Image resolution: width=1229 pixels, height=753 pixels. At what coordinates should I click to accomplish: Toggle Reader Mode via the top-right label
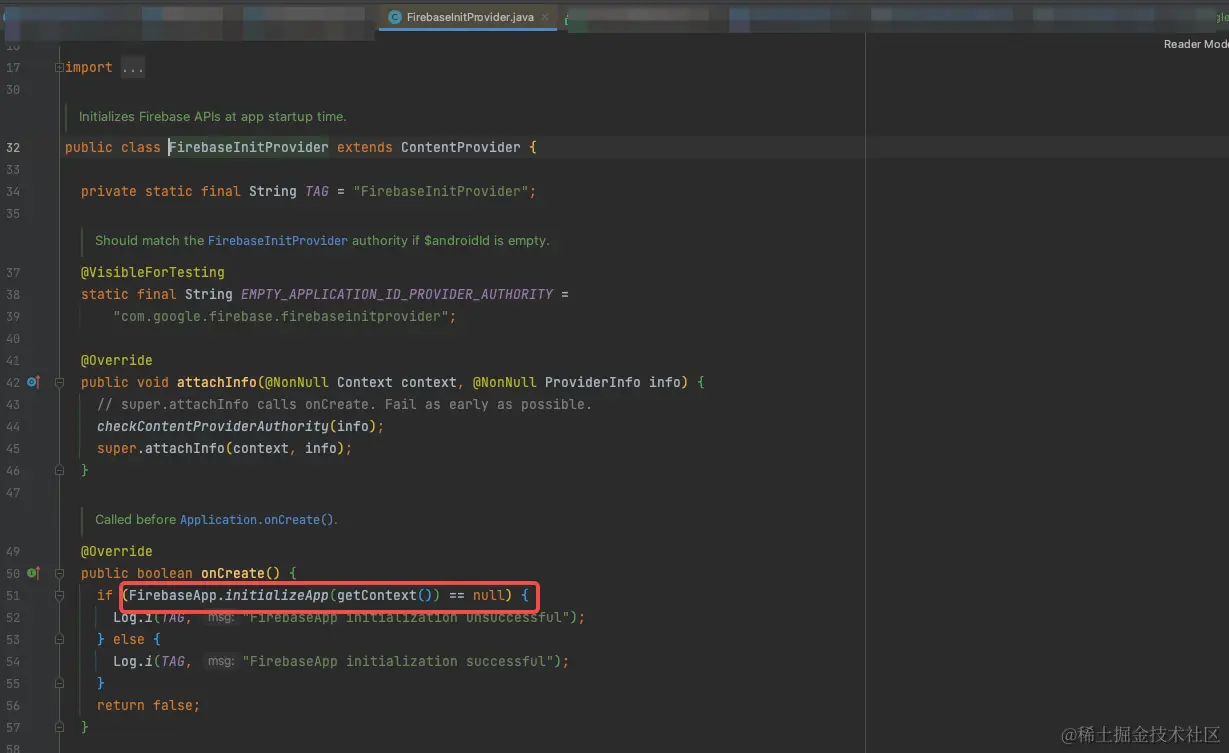coord(1196,43)
